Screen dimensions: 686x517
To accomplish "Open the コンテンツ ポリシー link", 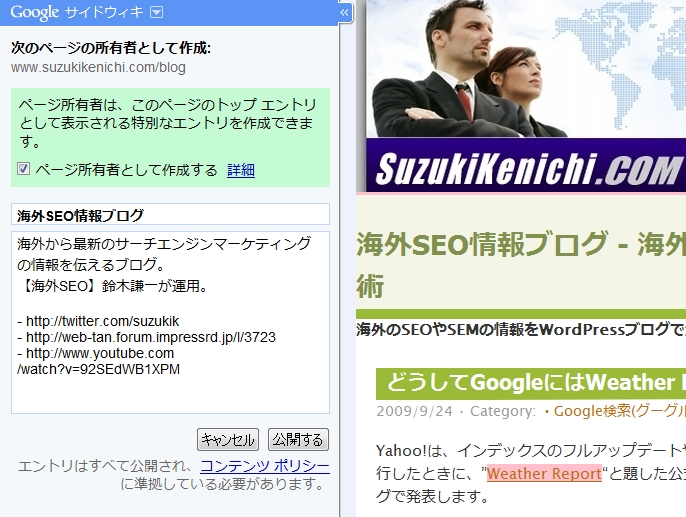I will pos(265,466).
